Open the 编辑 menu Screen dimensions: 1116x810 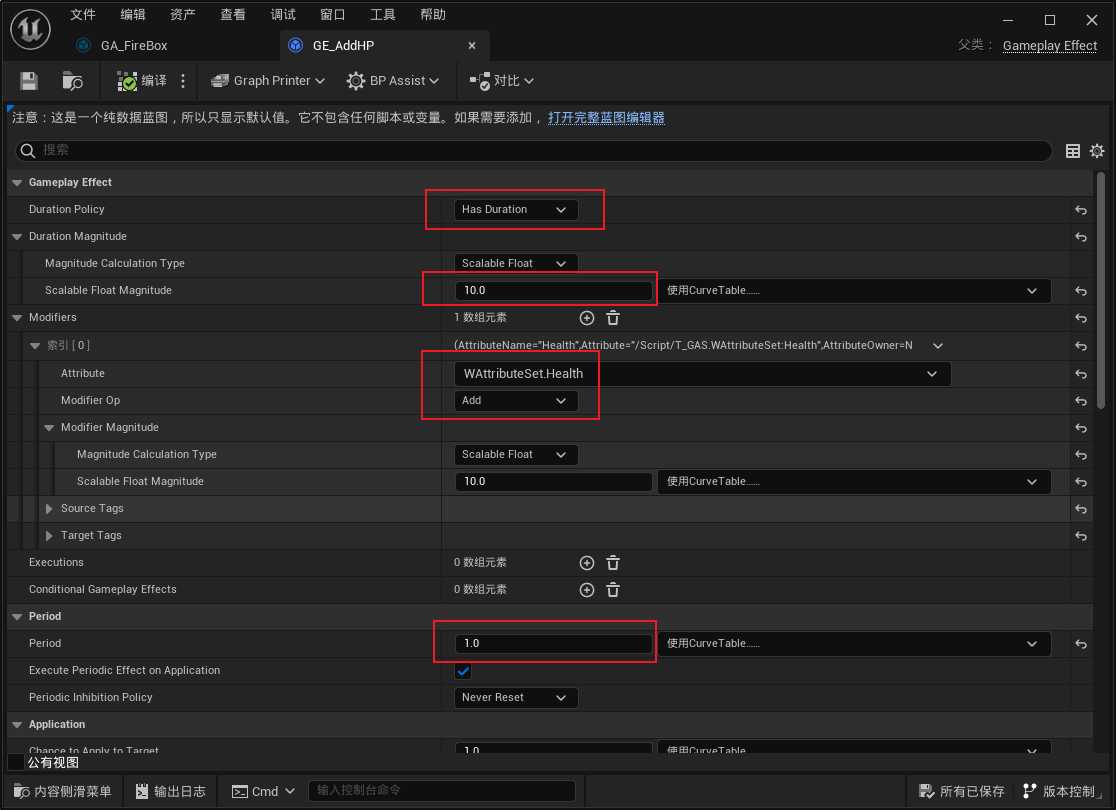[x=133, y=15]
